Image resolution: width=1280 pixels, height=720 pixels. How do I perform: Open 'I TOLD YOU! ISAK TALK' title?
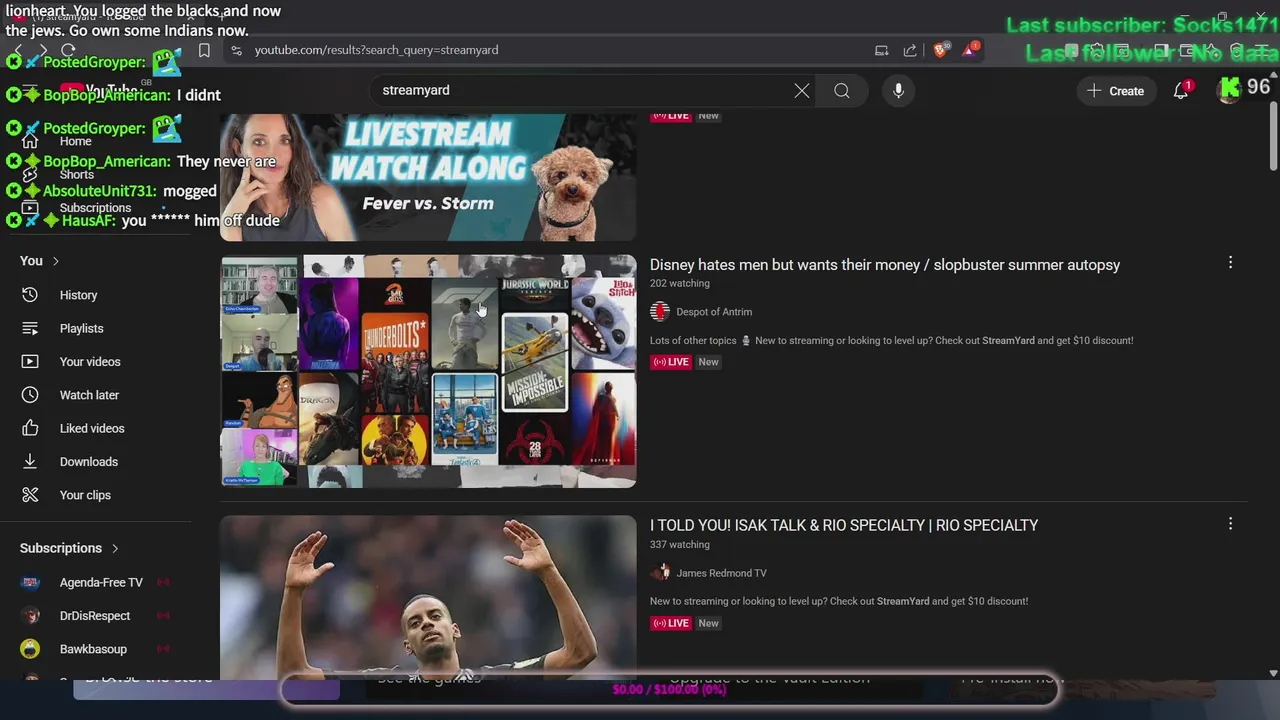click(844, 525)
